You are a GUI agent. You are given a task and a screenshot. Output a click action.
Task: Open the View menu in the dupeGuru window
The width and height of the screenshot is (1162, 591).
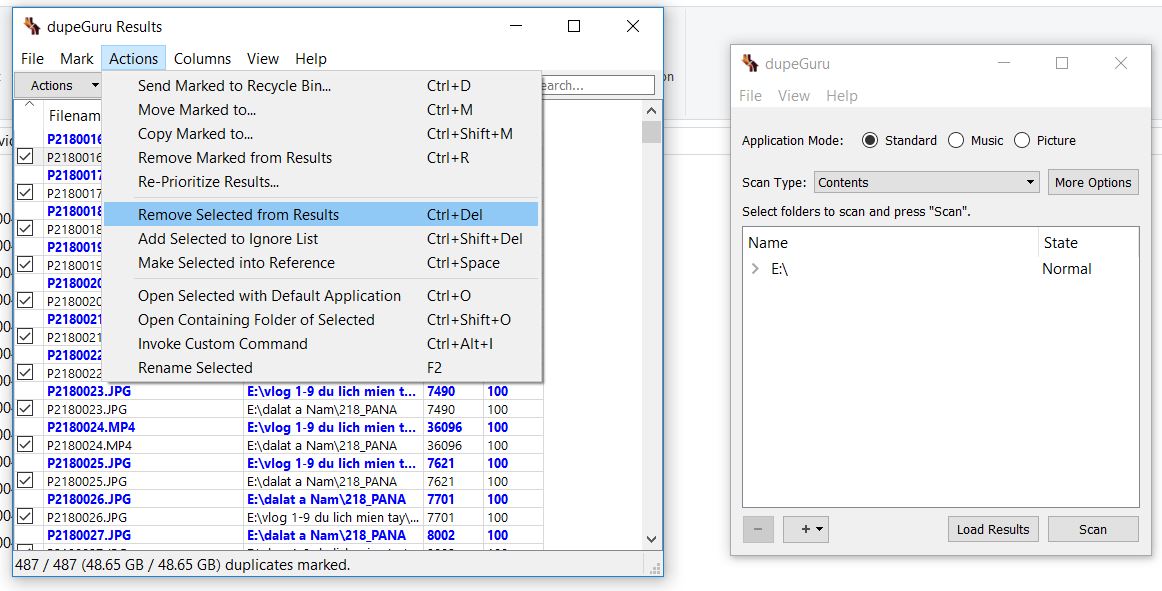(794, 95)
